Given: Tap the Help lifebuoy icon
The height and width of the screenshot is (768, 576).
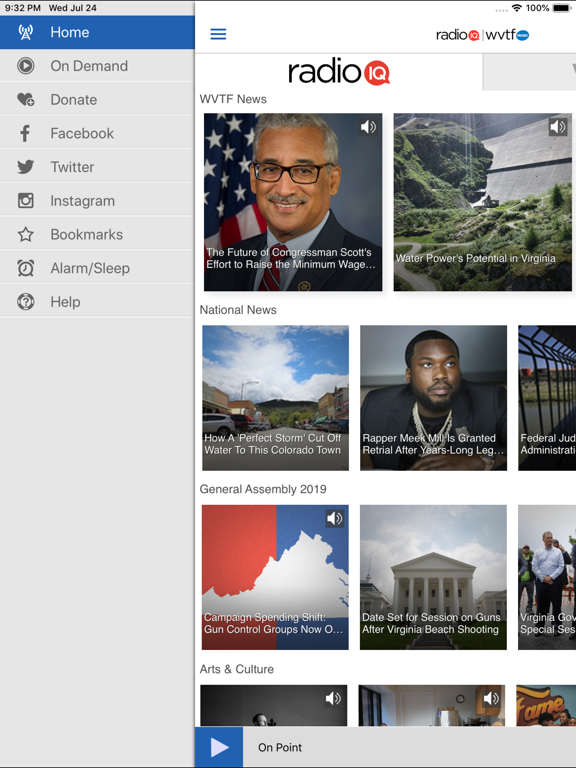Looking at the screenshot, I should [25, 302].
